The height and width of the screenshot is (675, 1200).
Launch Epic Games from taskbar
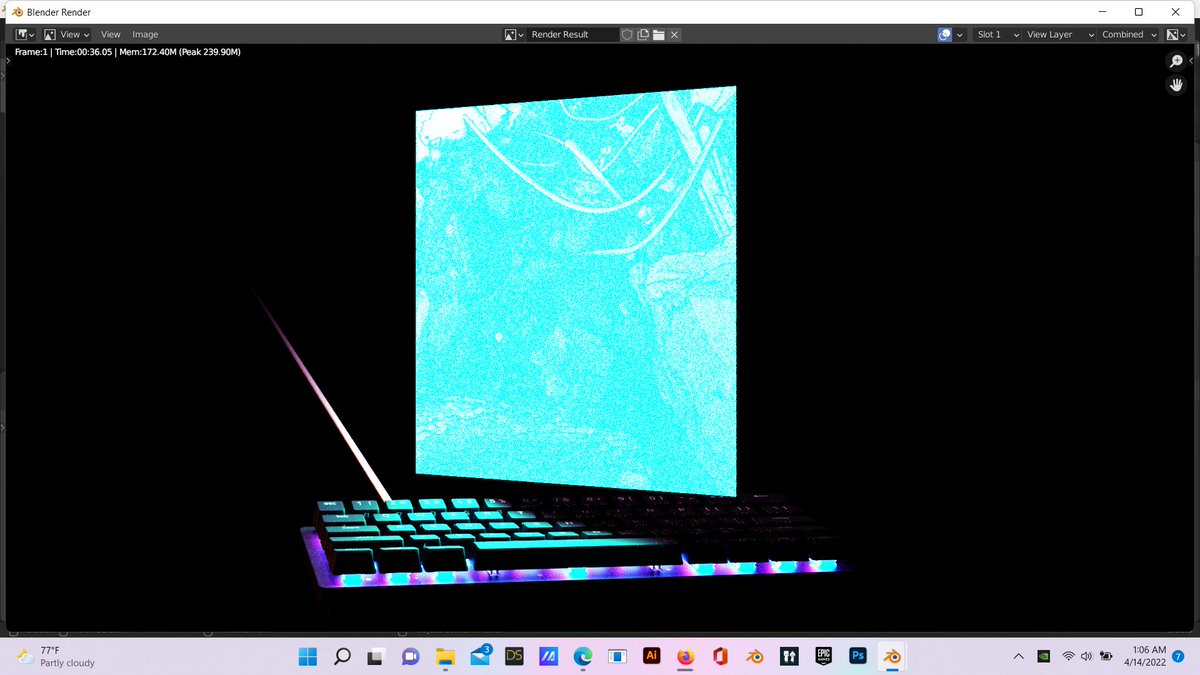coord(823,656)
